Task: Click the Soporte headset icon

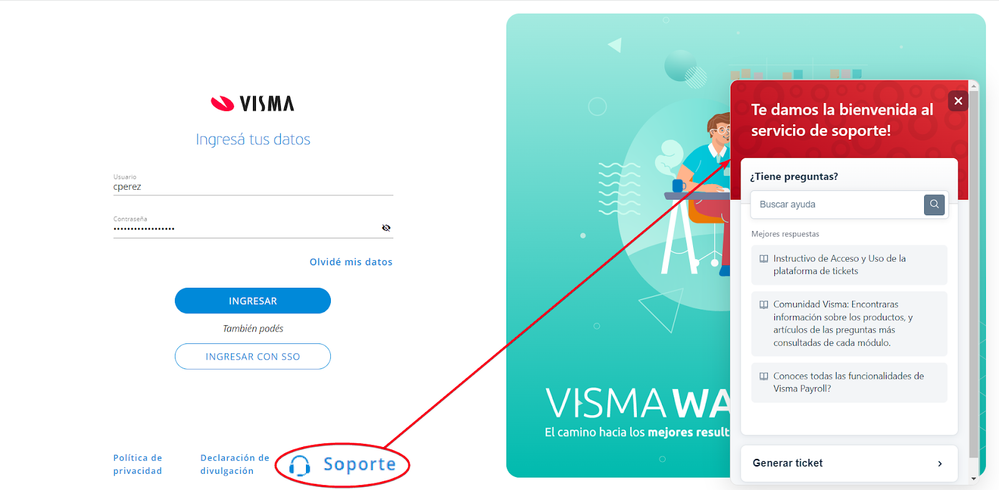Action: coord(299,466)
